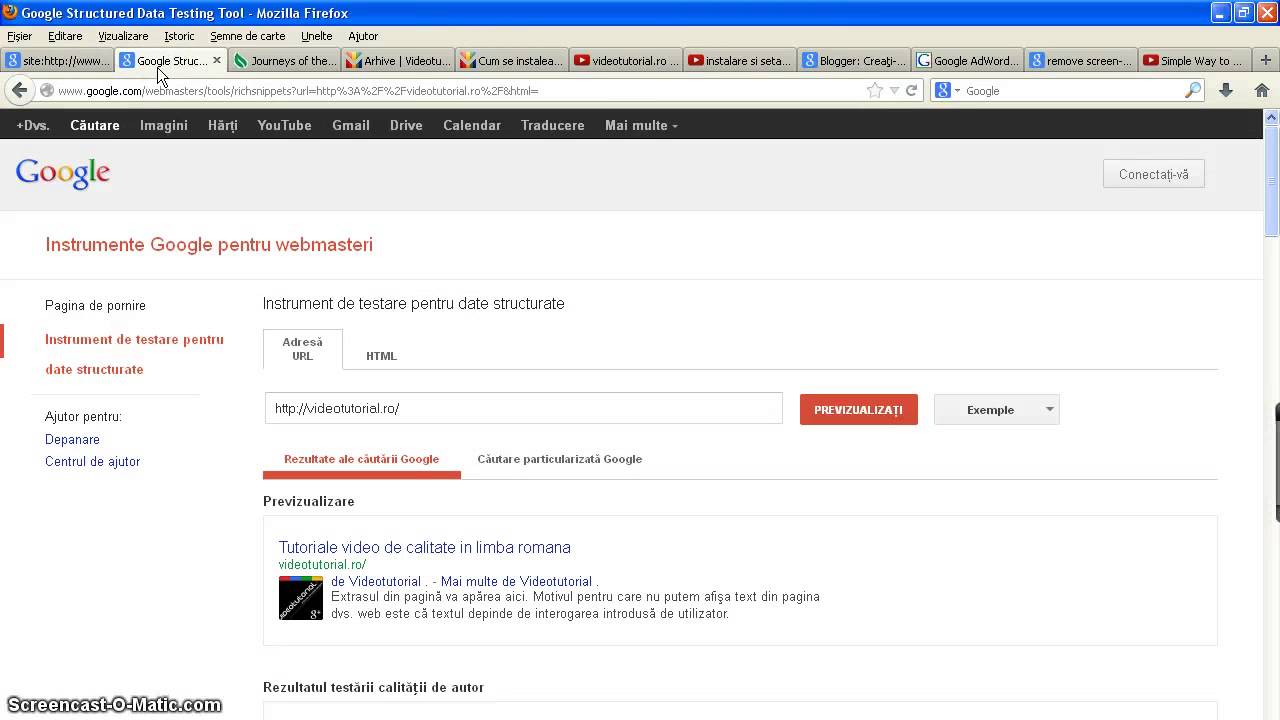Switch to the instalare si seta tab
Screen dimensions: 1280x720
(740, 60)
